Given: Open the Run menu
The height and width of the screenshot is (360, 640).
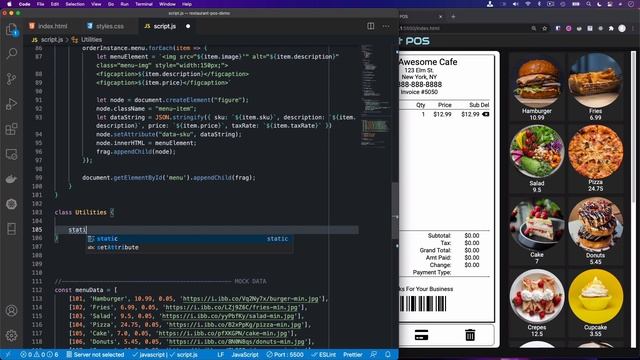Looking at the screenshot, I should click(124, 4).
